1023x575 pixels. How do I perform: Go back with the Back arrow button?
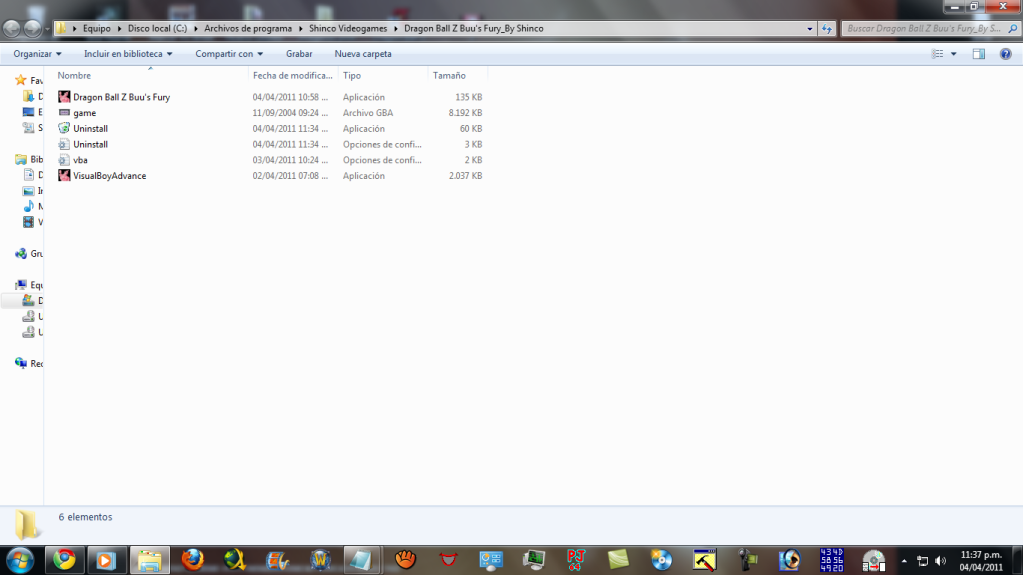point(12,28)
